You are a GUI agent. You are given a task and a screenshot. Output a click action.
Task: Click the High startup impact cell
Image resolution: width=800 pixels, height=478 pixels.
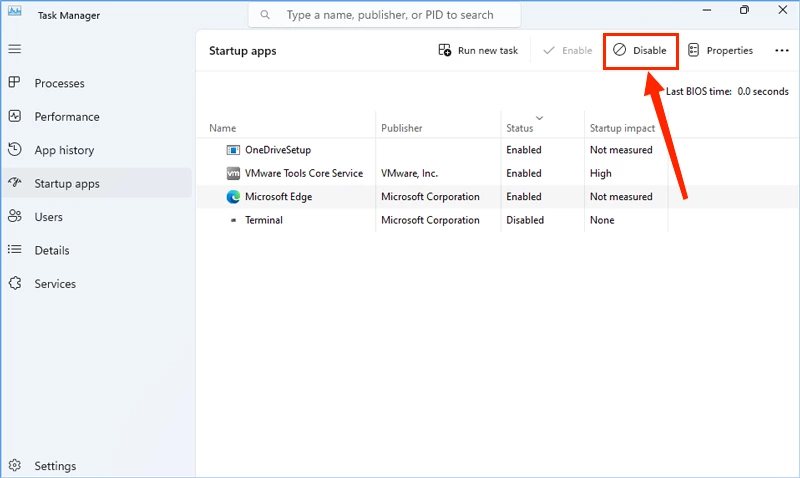pos(601,173)
